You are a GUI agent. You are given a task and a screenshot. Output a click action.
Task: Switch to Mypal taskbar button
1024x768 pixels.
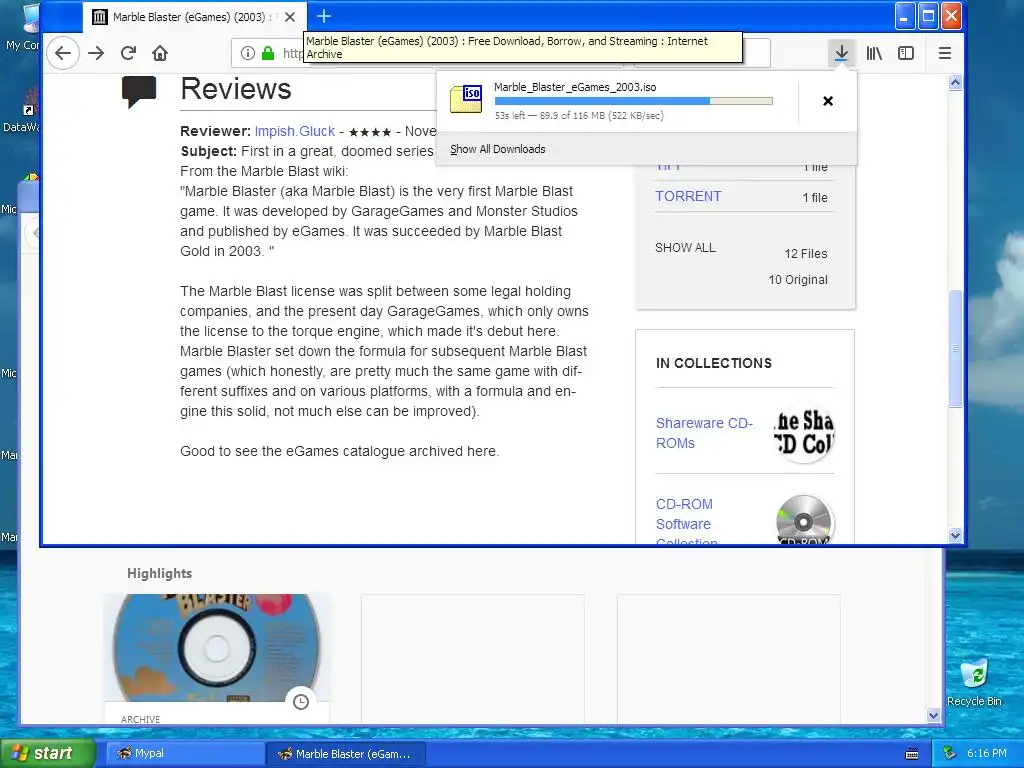tap(185, 754)
